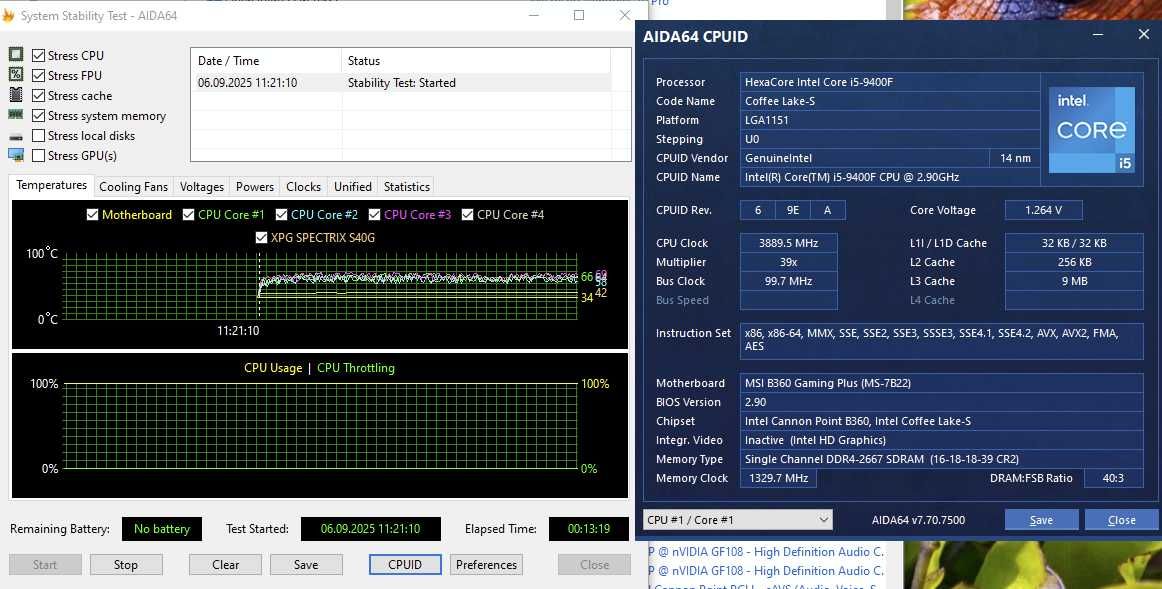1162x589 pixels.
Task: Click the CPU chip icon beside Stress CPU
Action: 16,55
